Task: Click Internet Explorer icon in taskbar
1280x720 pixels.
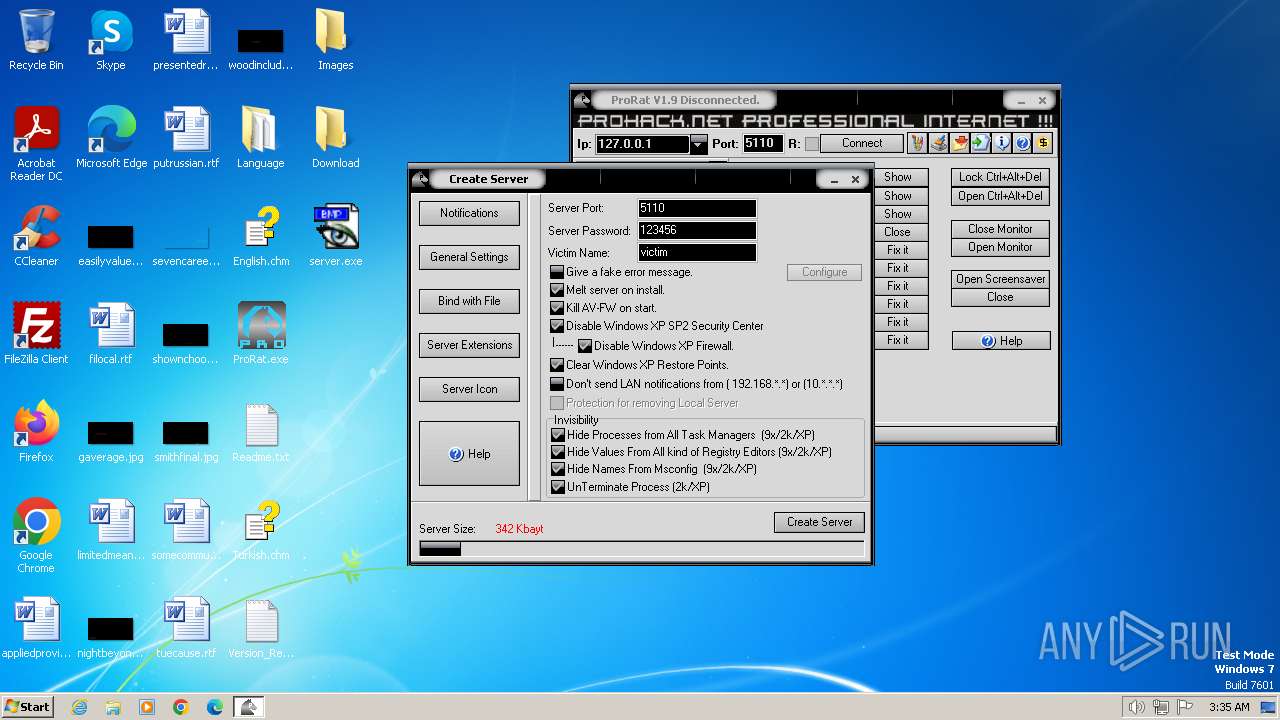Action: [80, 707]
